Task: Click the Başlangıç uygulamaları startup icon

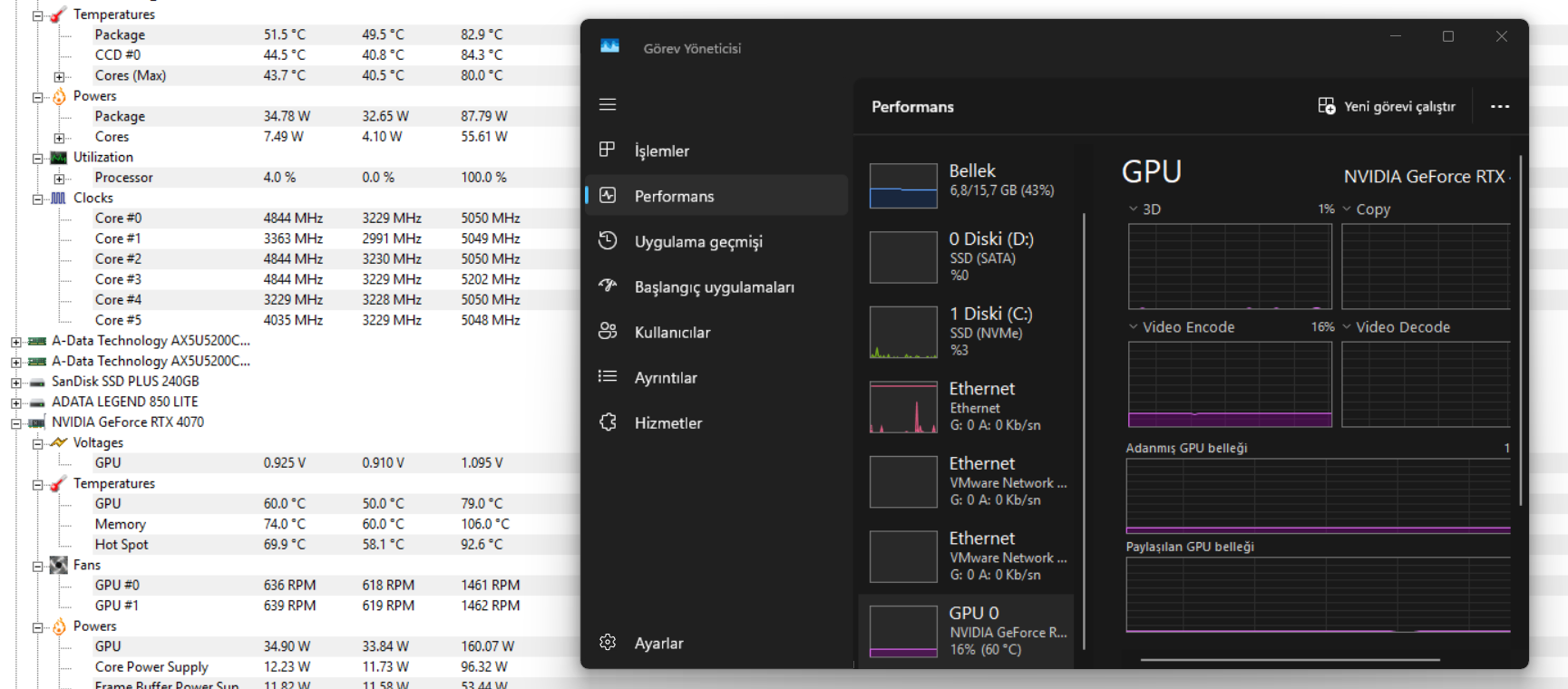Action: pos(608,286)
